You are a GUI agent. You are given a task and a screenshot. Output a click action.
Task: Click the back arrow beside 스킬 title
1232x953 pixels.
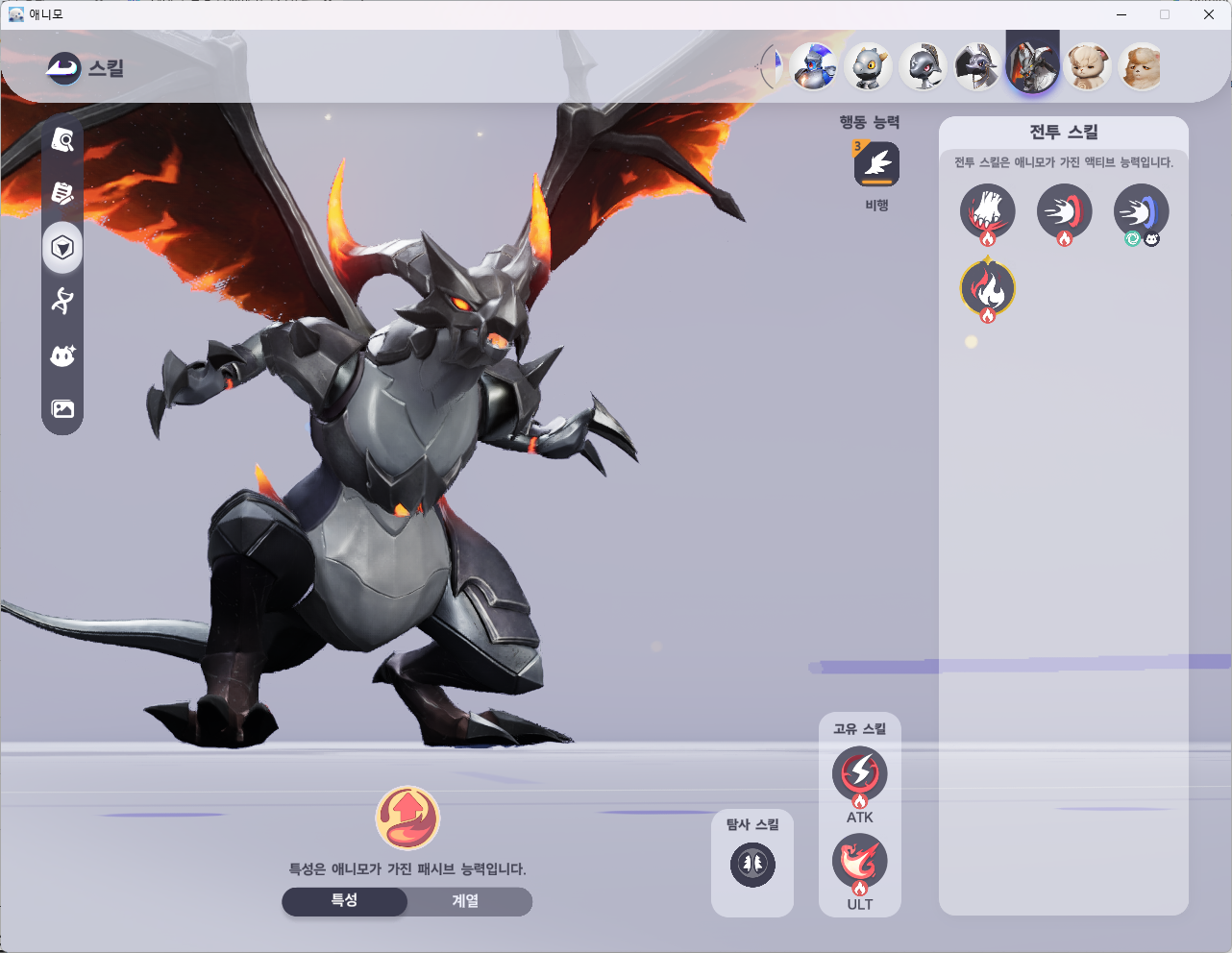point(64,68)
